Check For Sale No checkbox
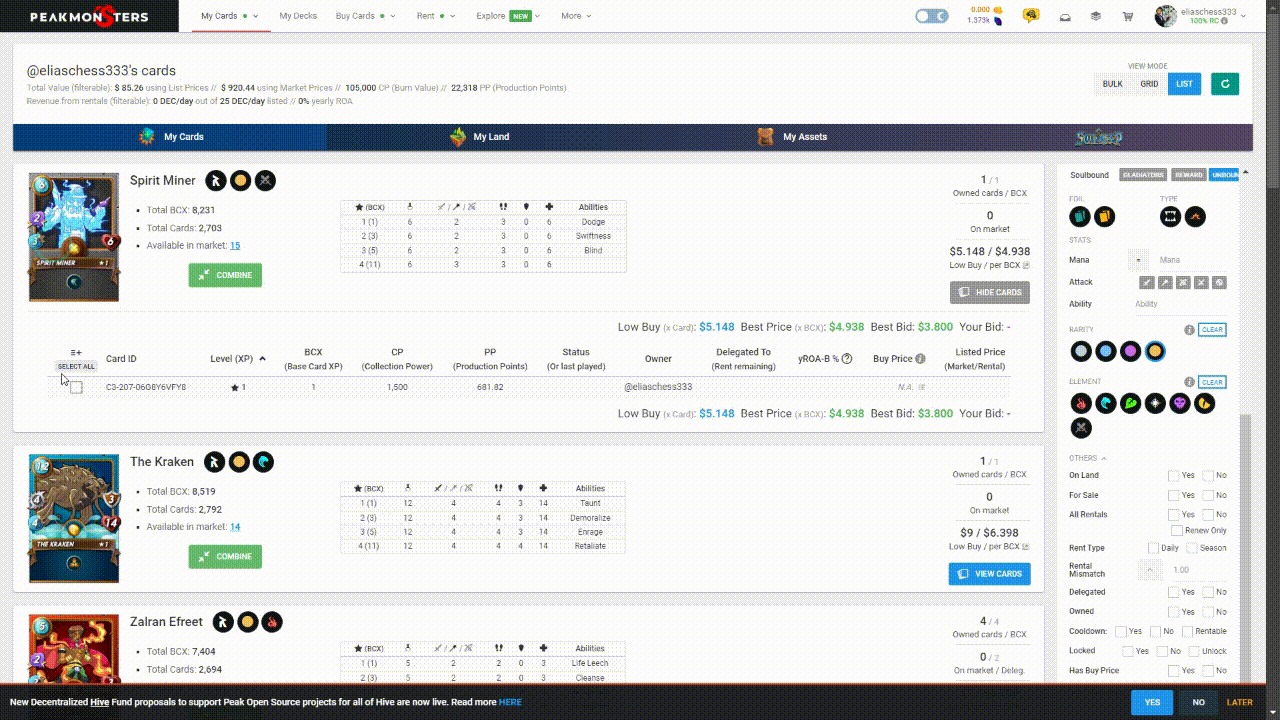Viewport: 1280px width, 720px height. pyautogui.click(x=1208, y=495)
